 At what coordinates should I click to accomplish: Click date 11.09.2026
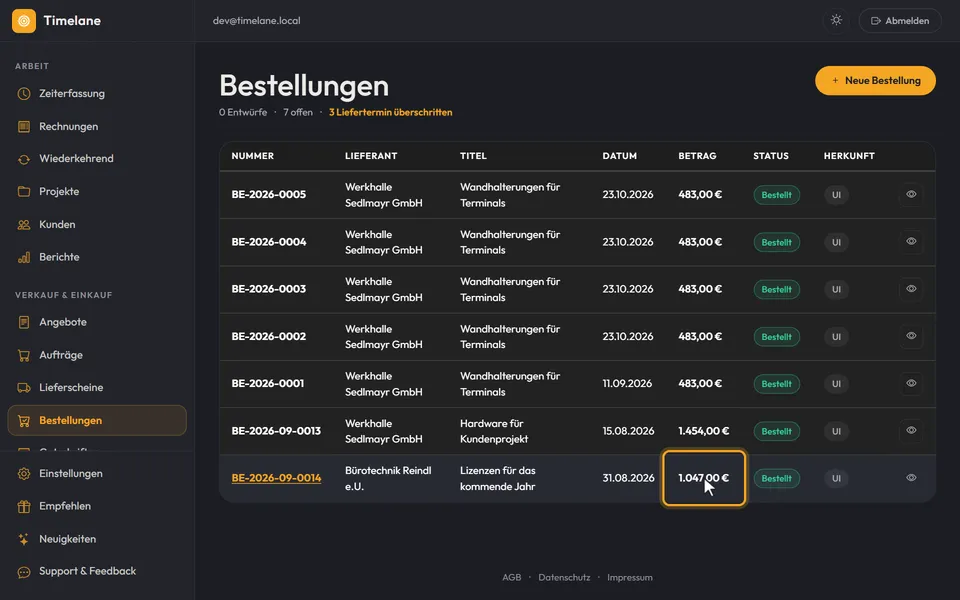(x=627, y=383)
